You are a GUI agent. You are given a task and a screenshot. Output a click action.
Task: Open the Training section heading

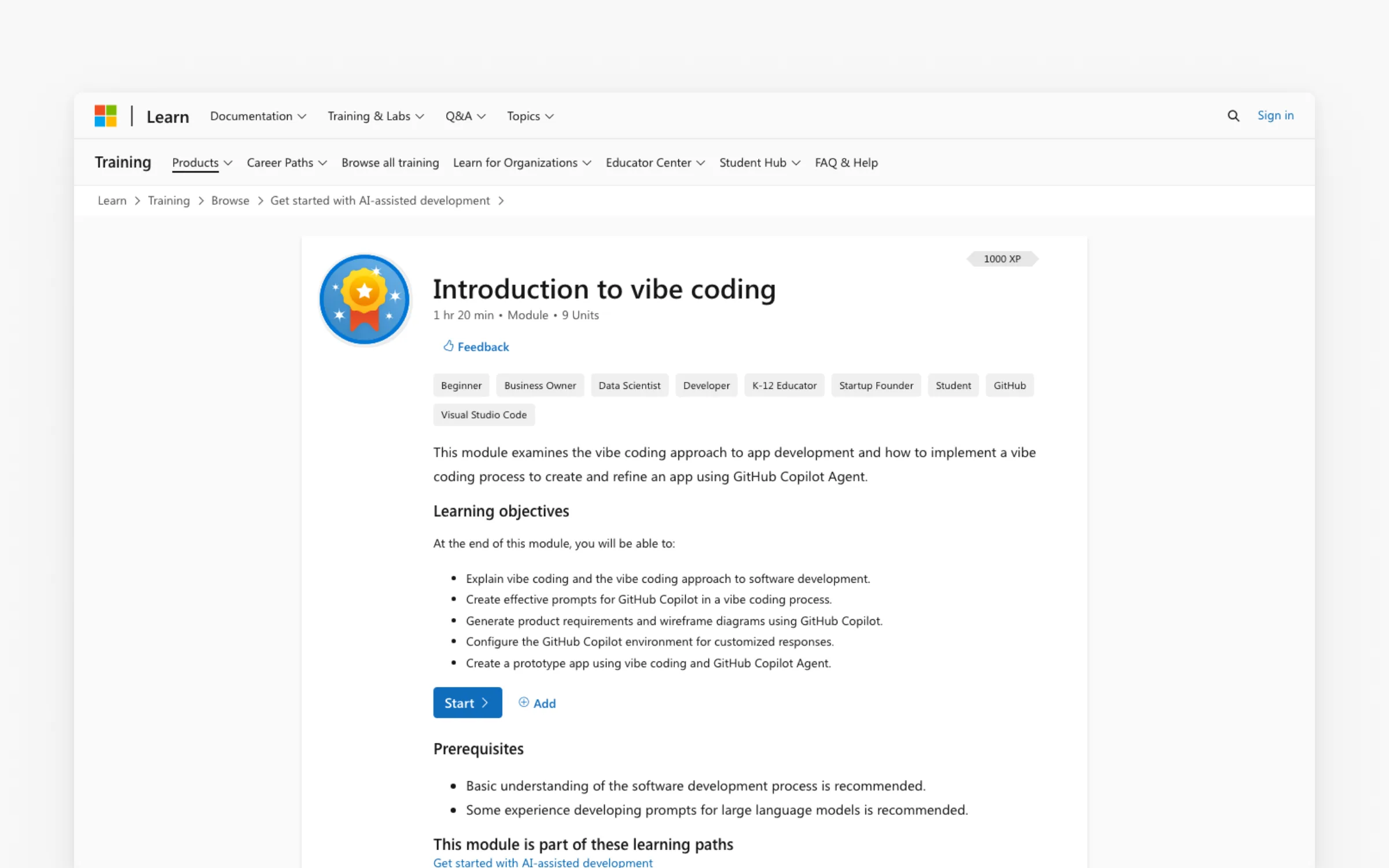click(123, 162)
